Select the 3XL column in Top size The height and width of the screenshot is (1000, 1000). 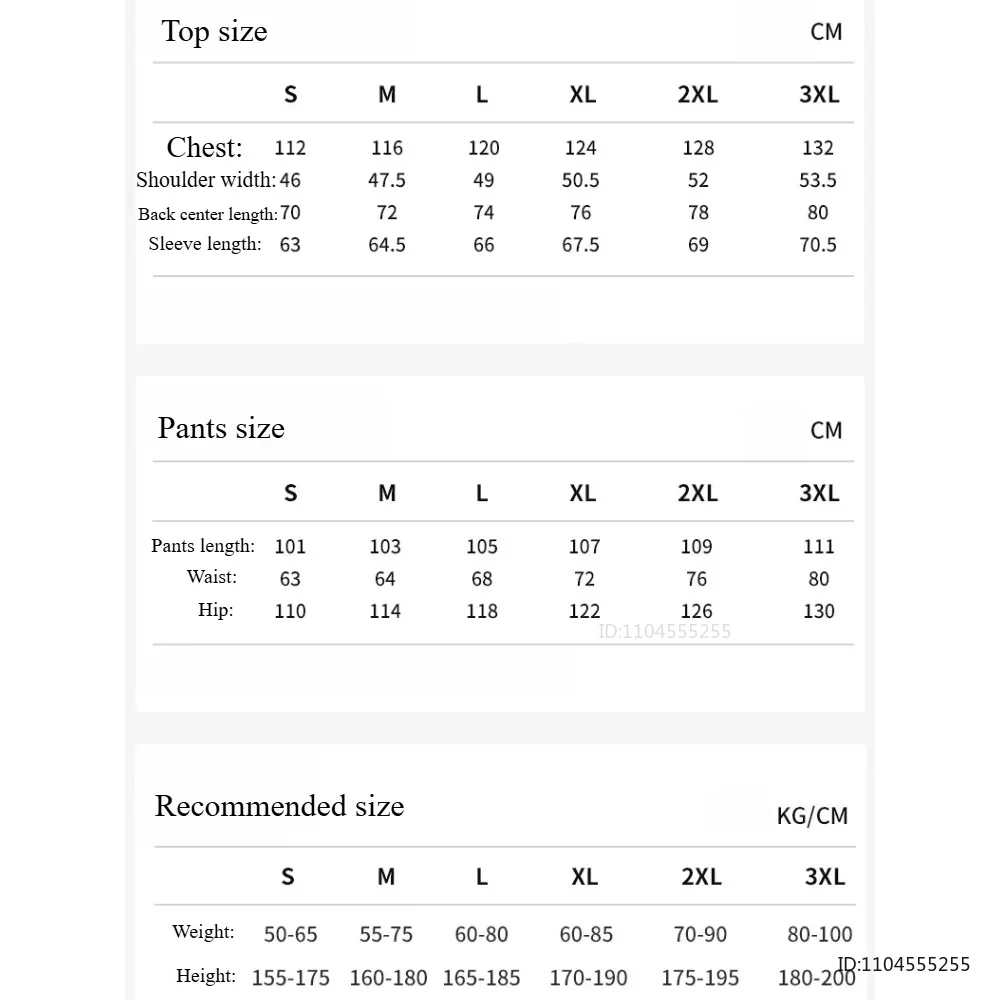pos(819,94)
